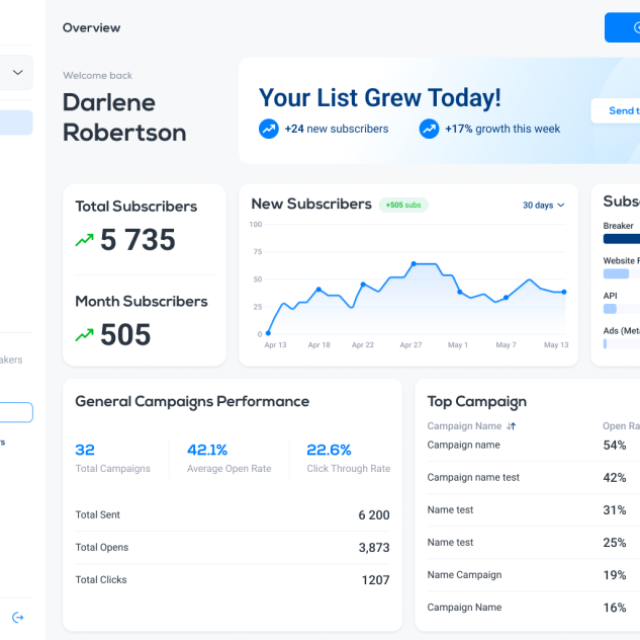Click the green arrow next to 505
Screen dimensions: 640x640
coord(84,335)
